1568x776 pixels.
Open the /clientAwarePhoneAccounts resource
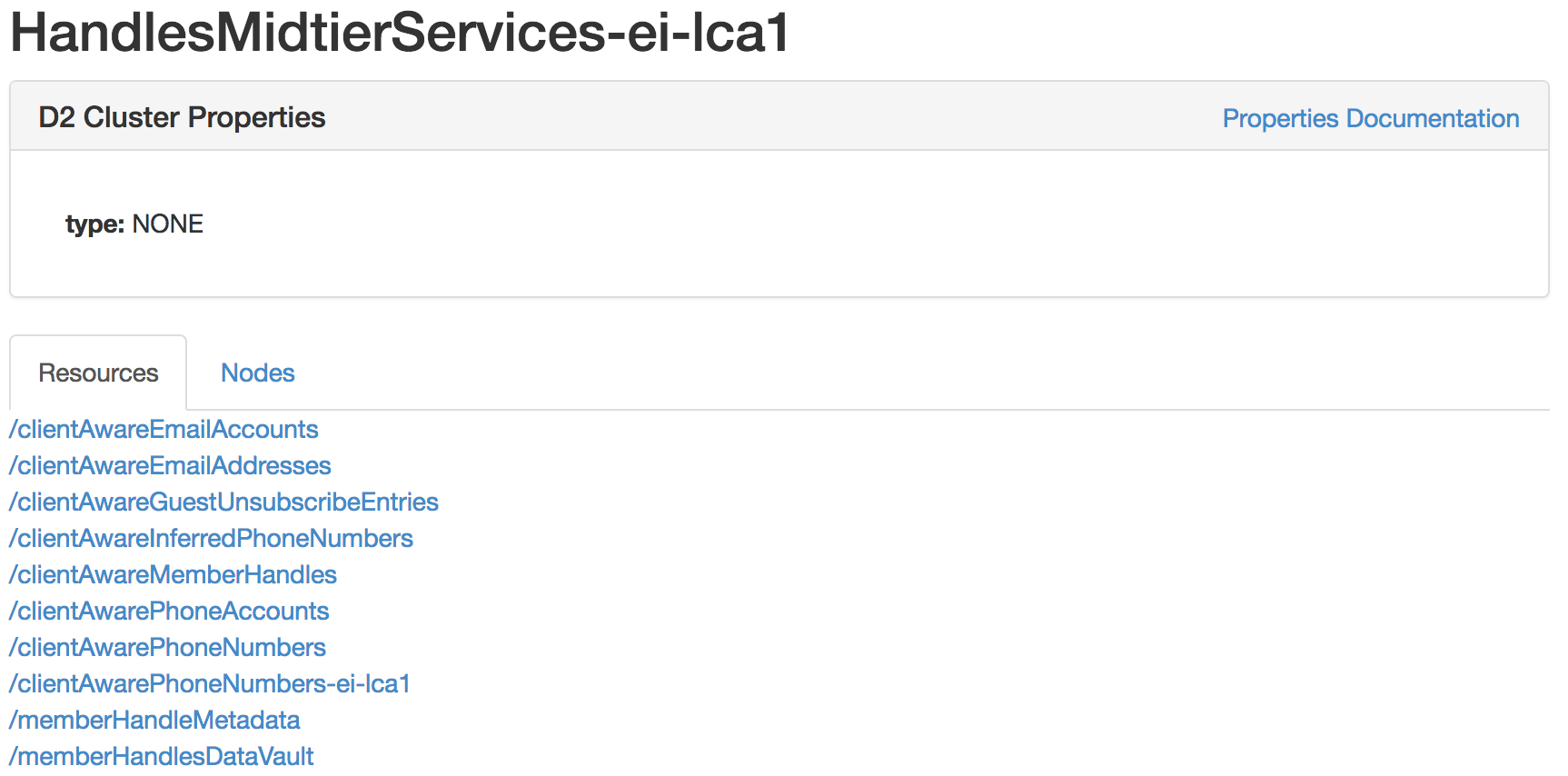(x=169, y=611)
